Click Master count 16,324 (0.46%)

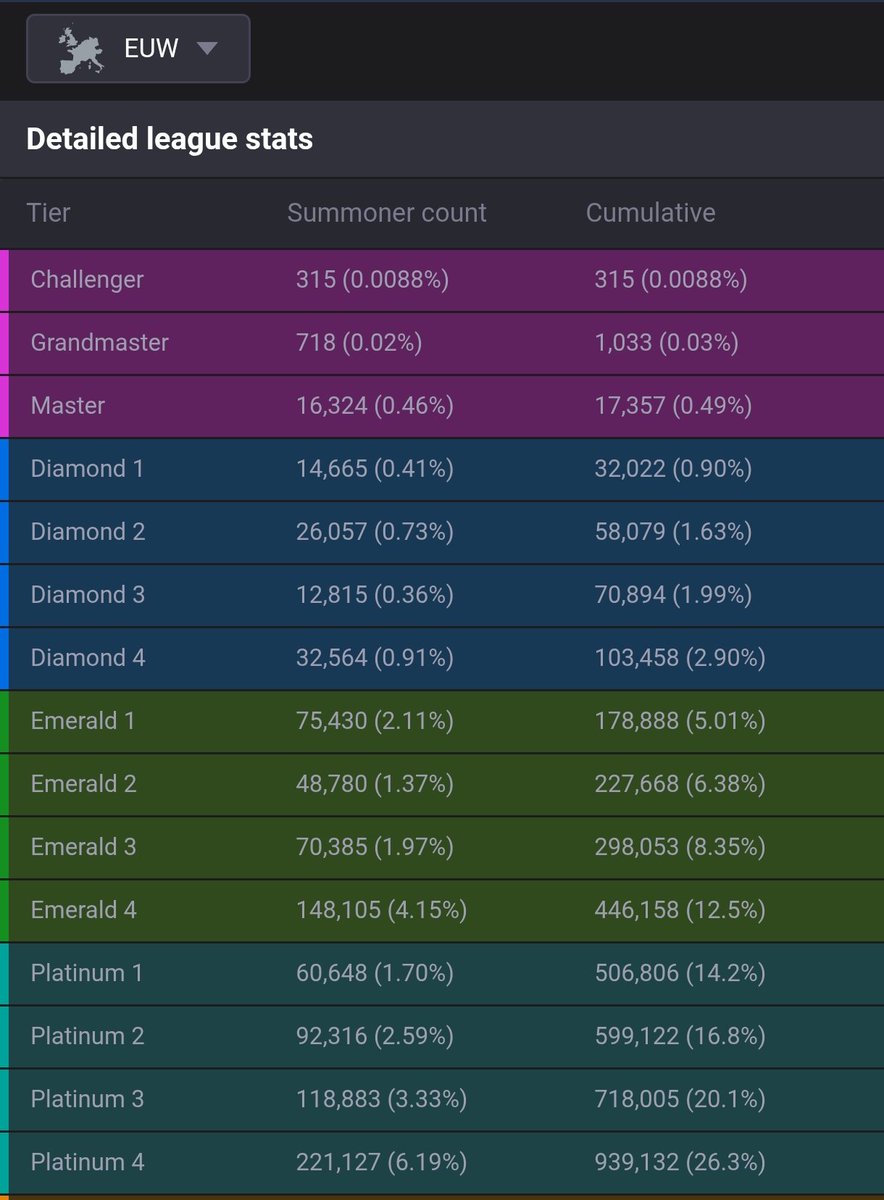(375, 406)
